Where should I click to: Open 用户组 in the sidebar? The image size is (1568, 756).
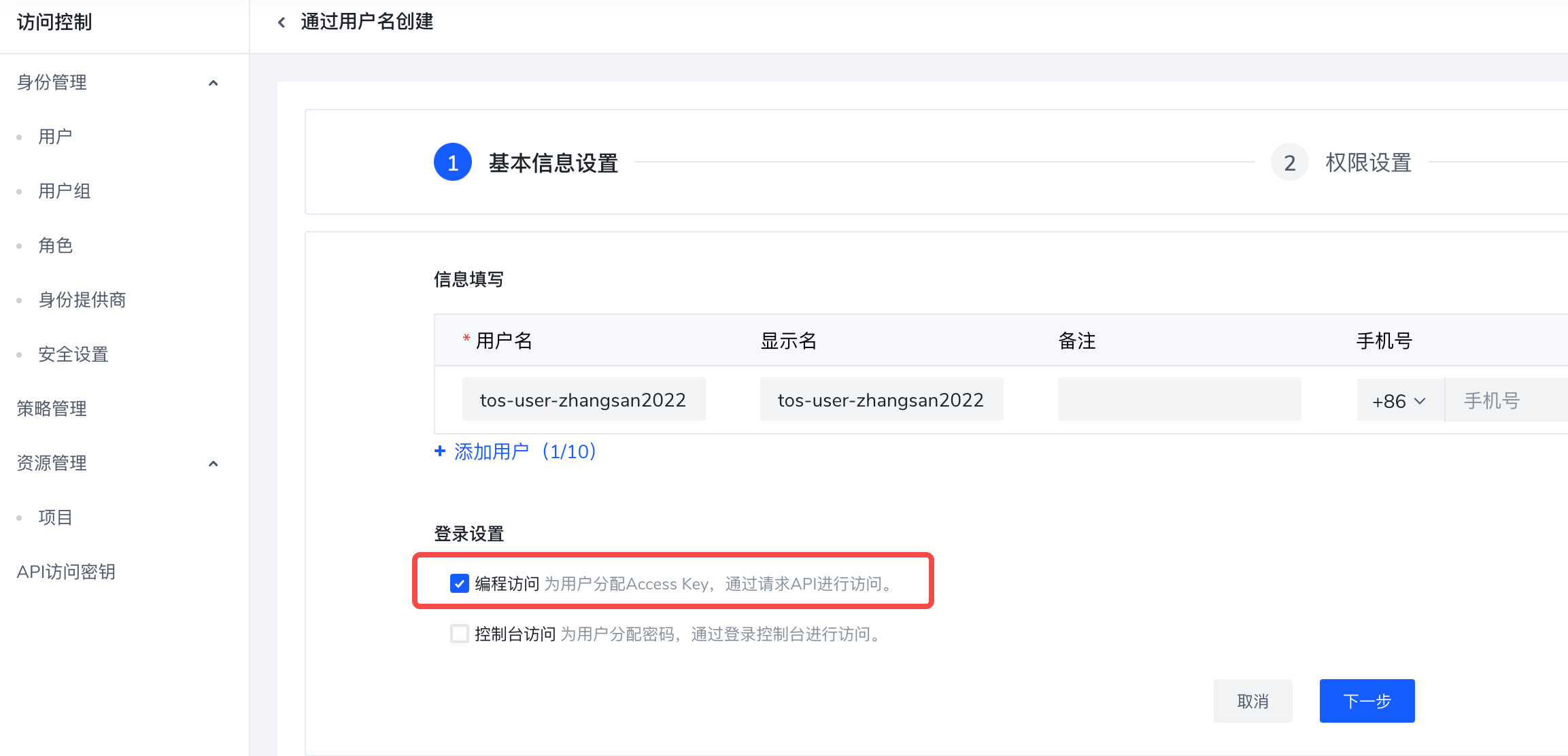click(64, 191)
